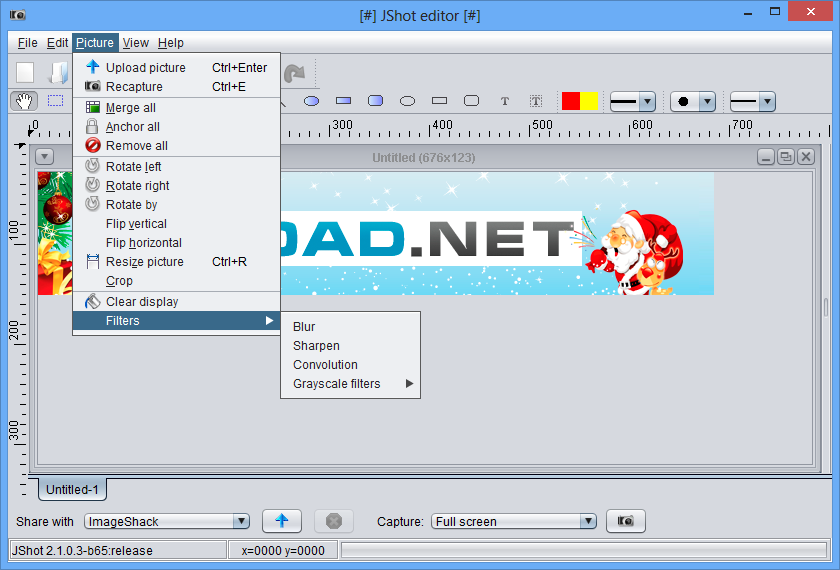Open the File menu
Viewport: 840px width, 570px height.
coord(27,43)
